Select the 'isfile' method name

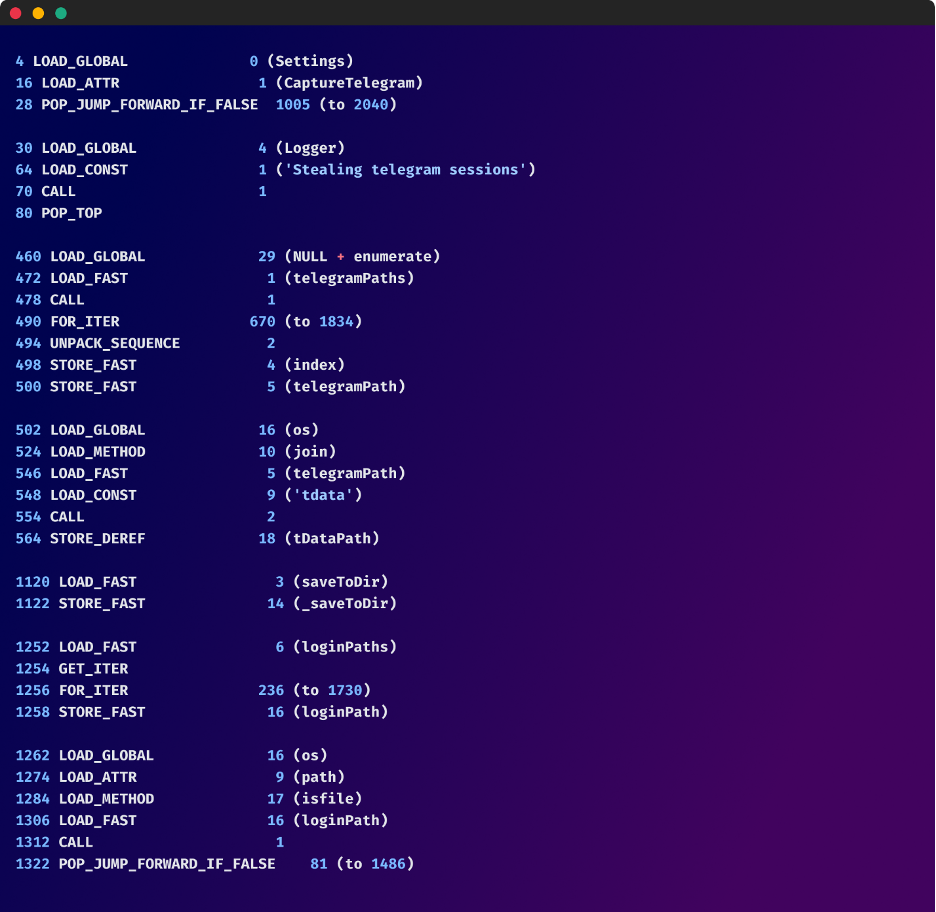click(x=327, y=799)
